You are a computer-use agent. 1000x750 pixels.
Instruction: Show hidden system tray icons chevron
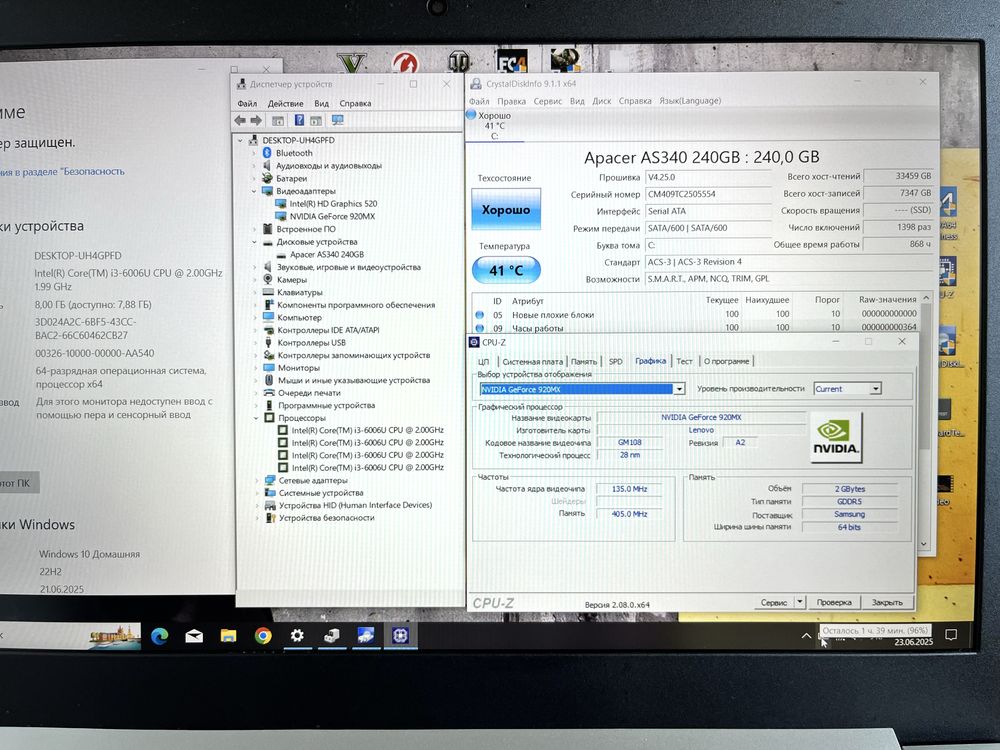pos(806,636)
